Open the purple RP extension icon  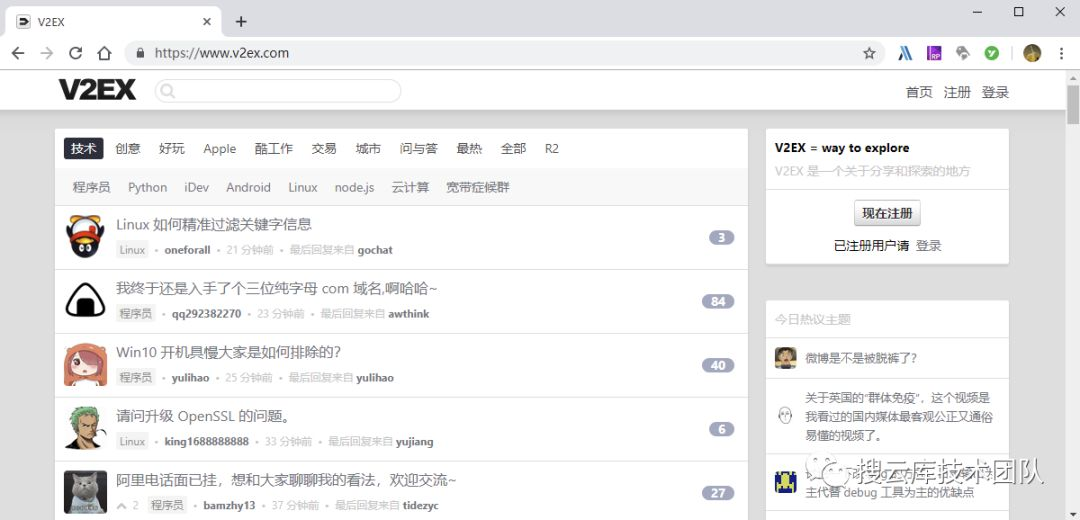pyautogui.click(x=934, y=53)
